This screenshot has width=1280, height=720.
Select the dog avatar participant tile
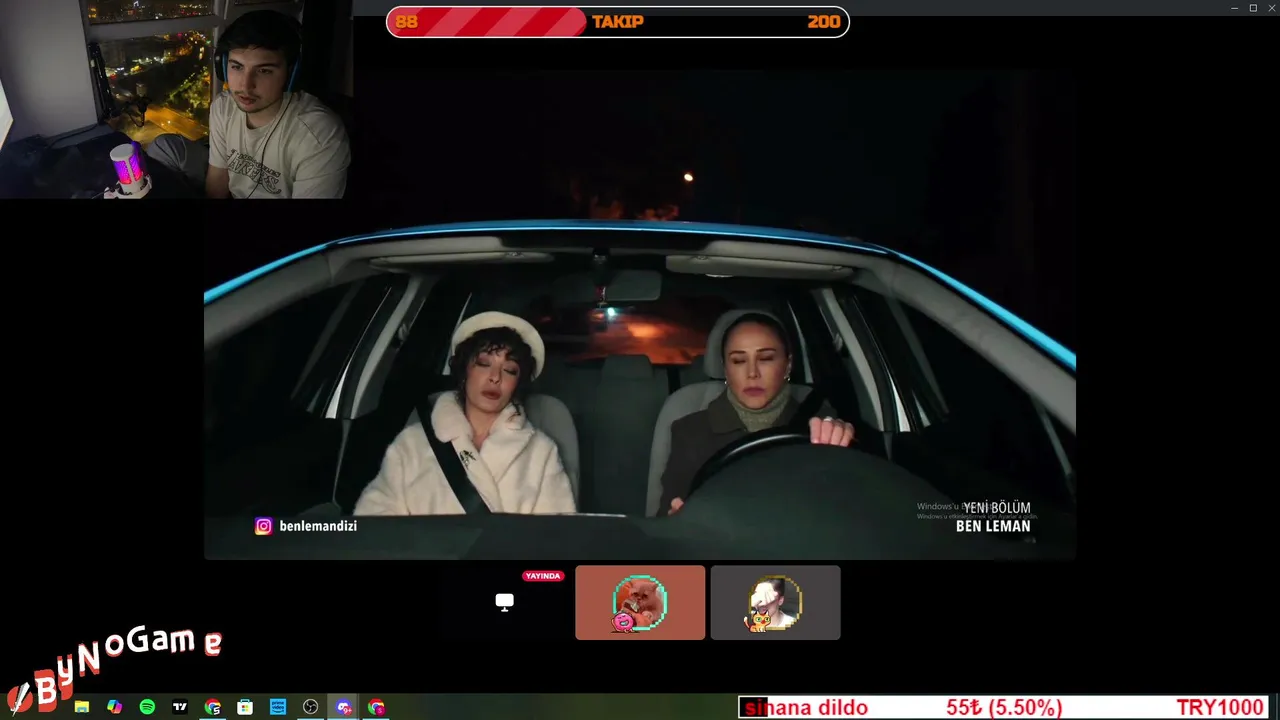640,602
